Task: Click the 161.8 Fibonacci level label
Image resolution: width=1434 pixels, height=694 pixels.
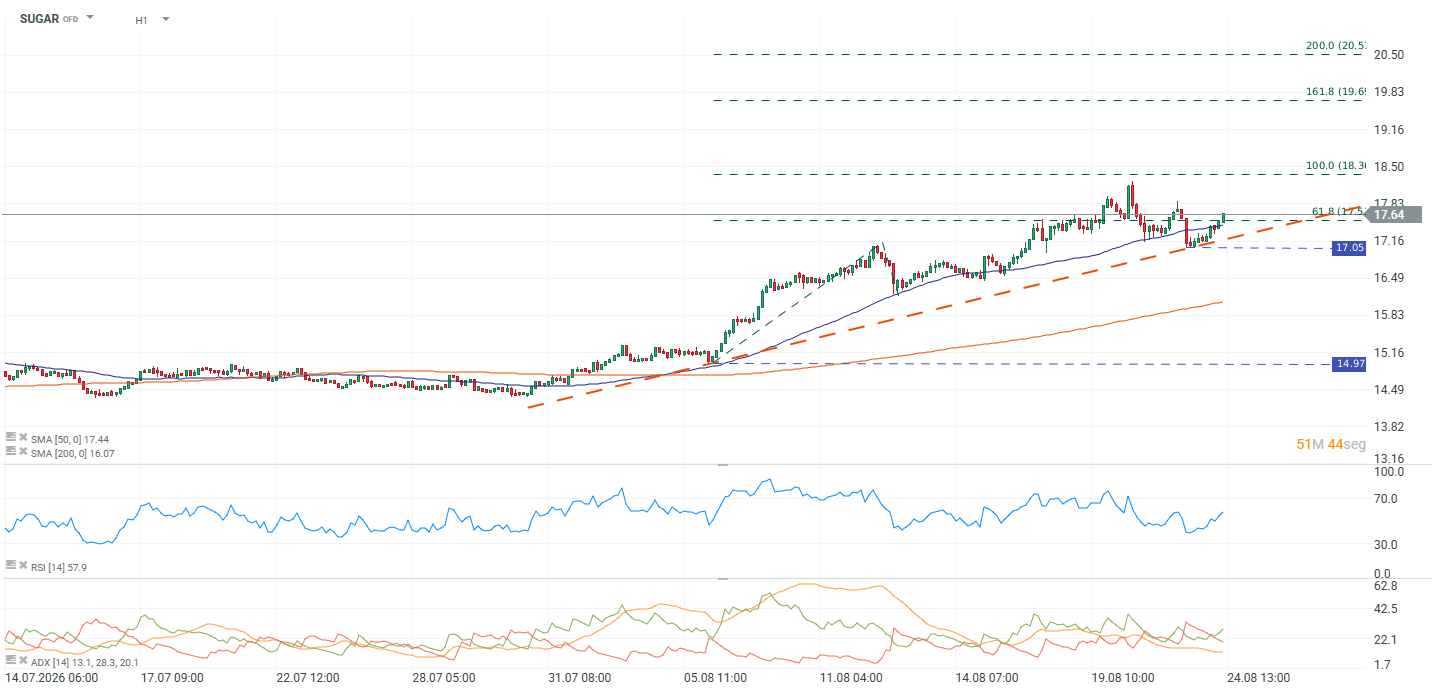Action: coord(1335,92)
